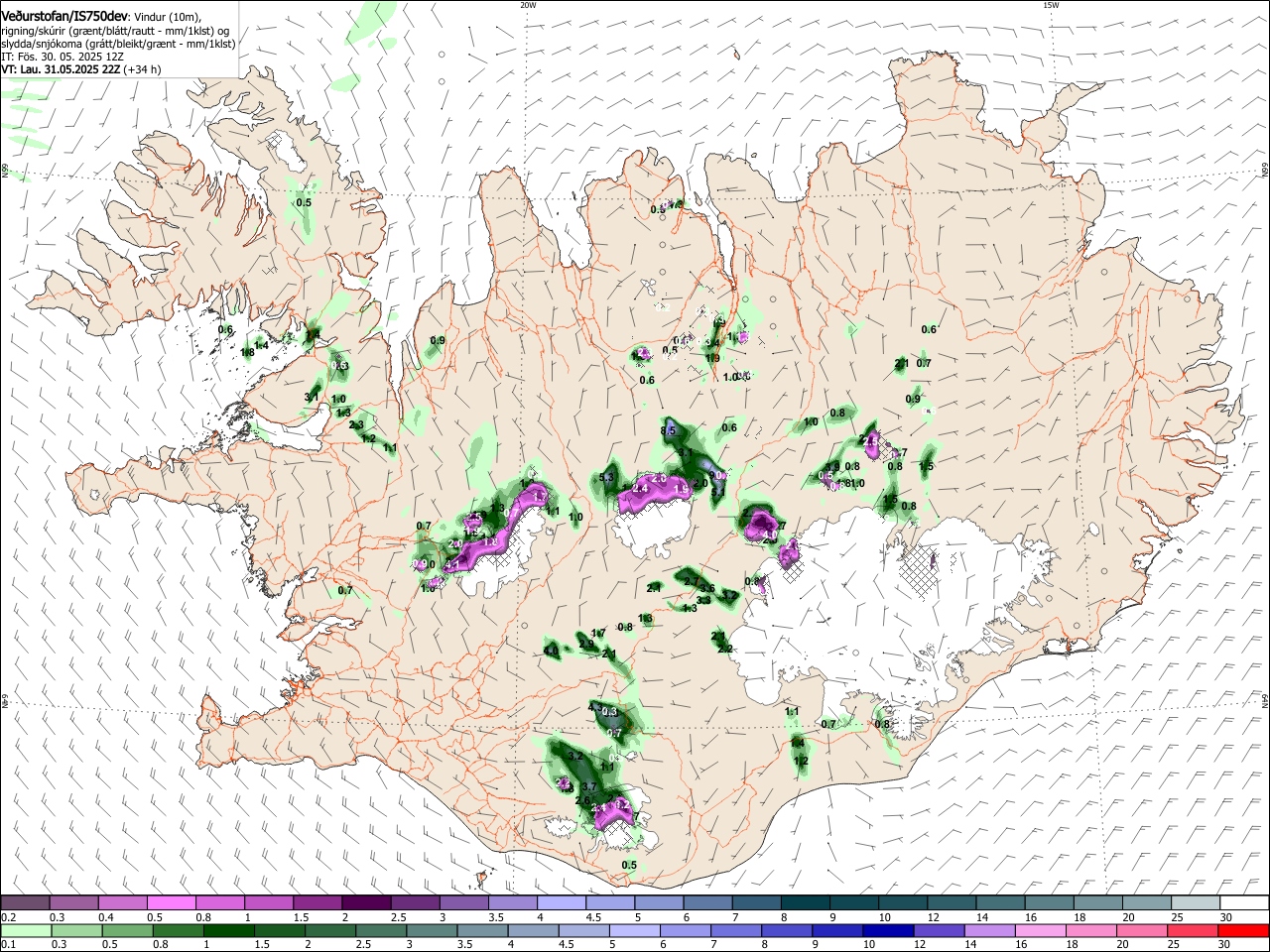Image resolution: width=1270 pixels, height=952 pixels.
Task: Select the darkest purple 2–2.5 snow legend swatch
Action: point(366,903)
